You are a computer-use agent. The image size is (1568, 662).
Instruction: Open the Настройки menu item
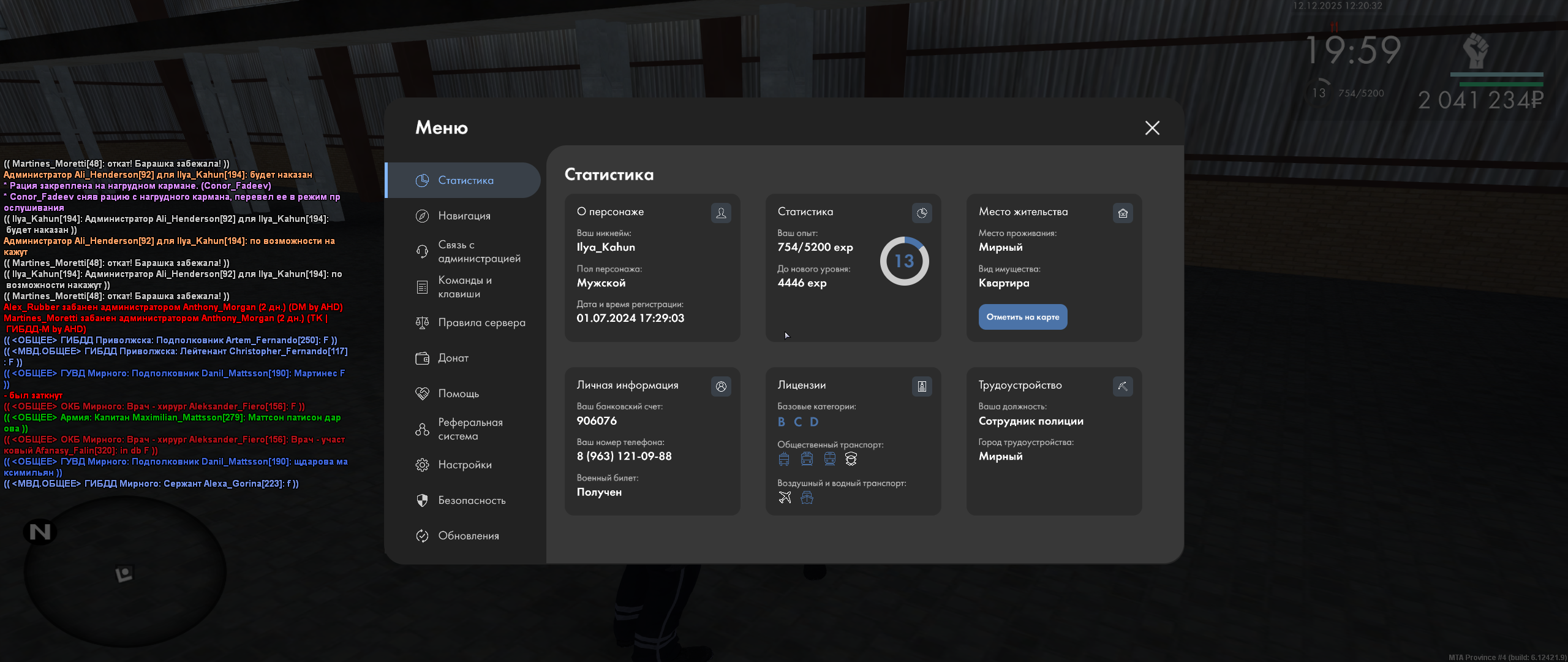tap(464, 465)
